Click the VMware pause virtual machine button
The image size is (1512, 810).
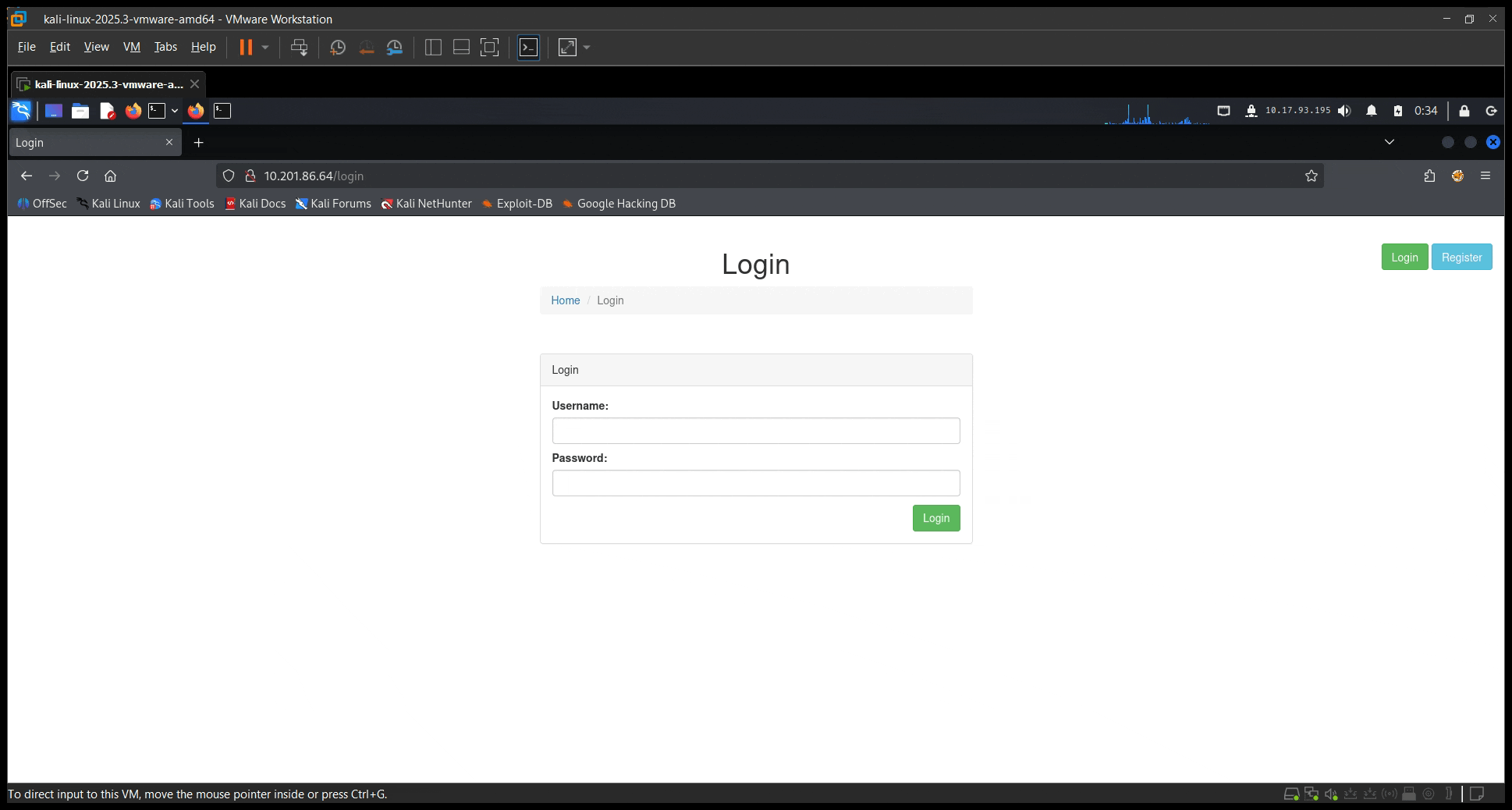click(246, 48)
